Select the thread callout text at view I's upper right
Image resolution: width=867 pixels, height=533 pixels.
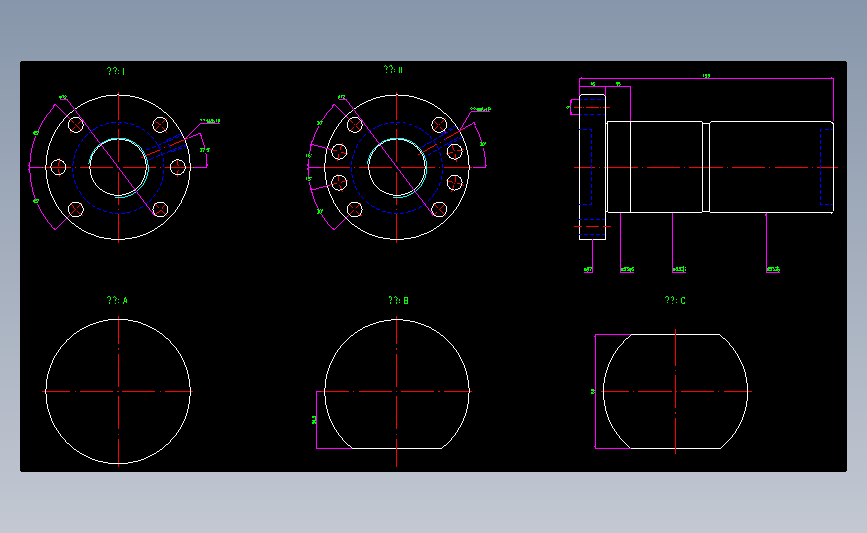(x=210, y=121)
